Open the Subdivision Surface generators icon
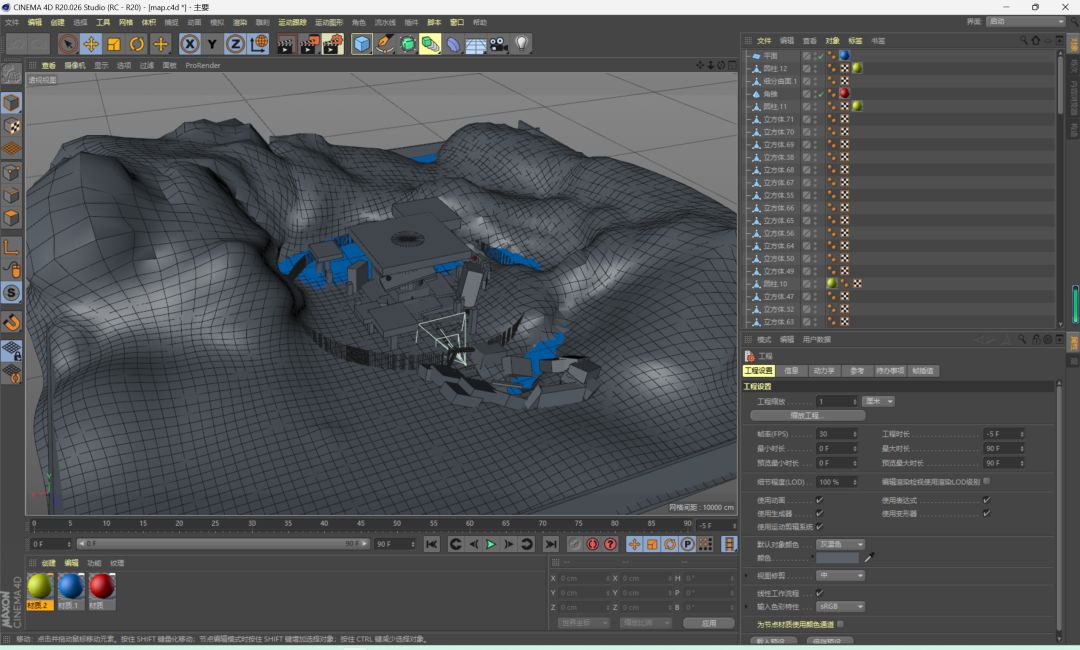 pyautogui.click(x=408, y=44)
